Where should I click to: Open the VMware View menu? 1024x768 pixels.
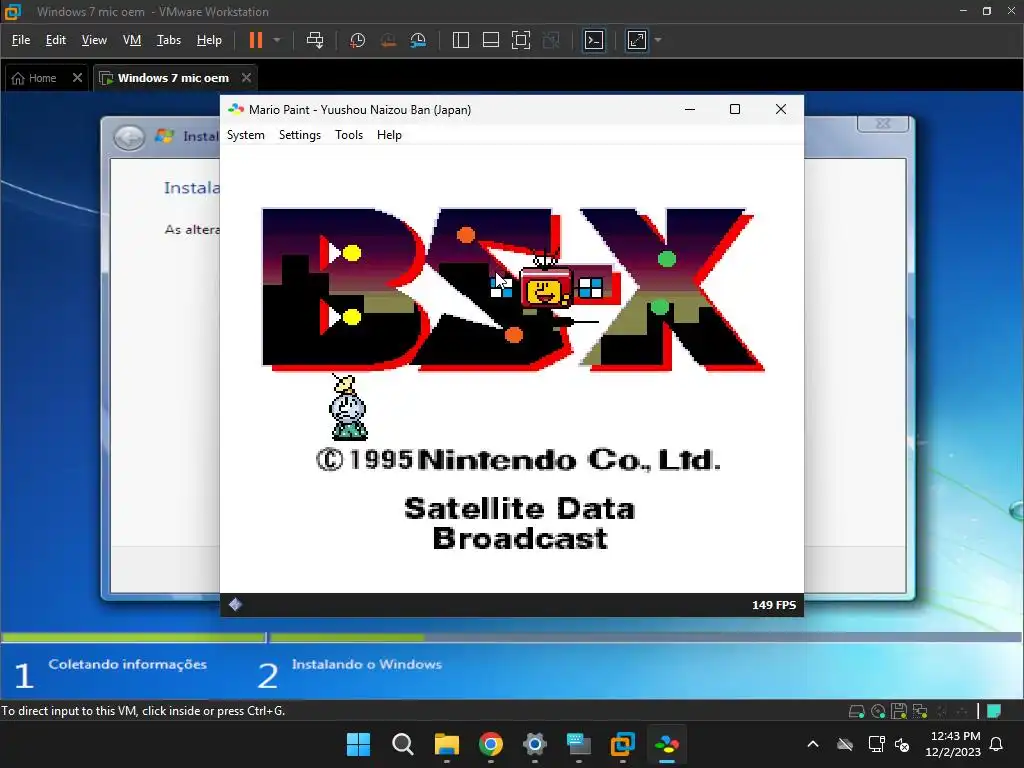pos(94,40)
